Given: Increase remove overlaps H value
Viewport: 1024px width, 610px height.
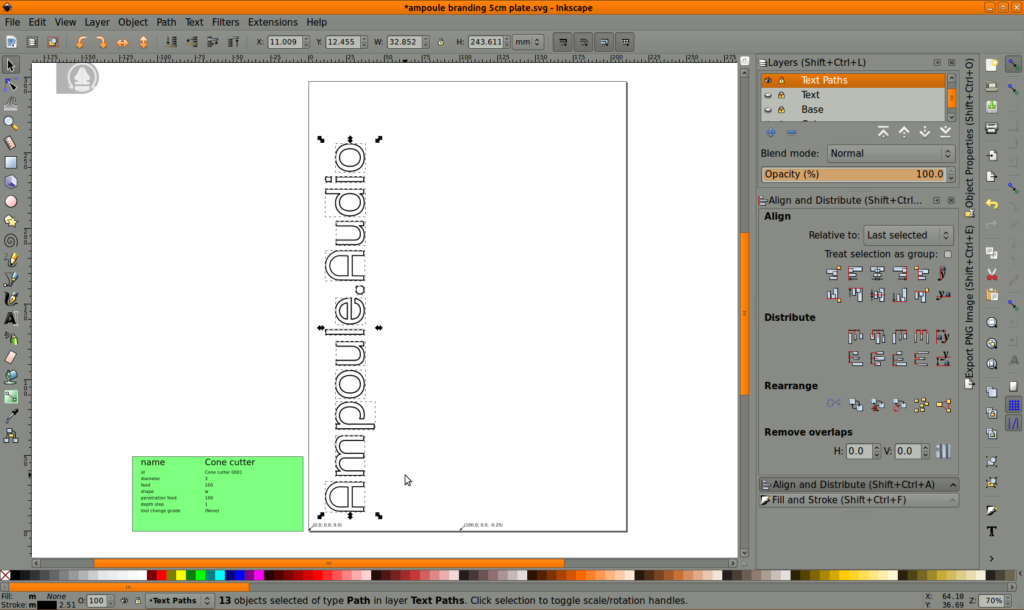Looking at the screenshot, I should [876, 448].
